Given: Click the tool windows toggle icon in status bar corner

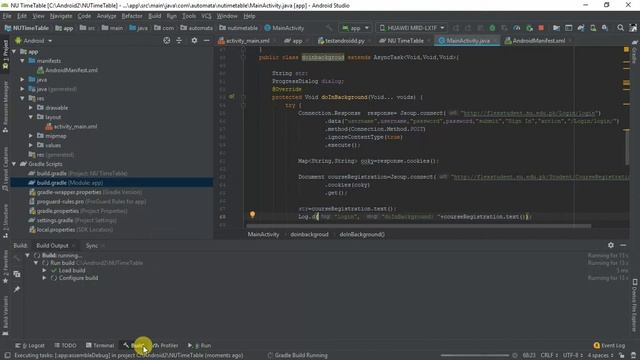Looking at the screenshot, I should point(7,356).
